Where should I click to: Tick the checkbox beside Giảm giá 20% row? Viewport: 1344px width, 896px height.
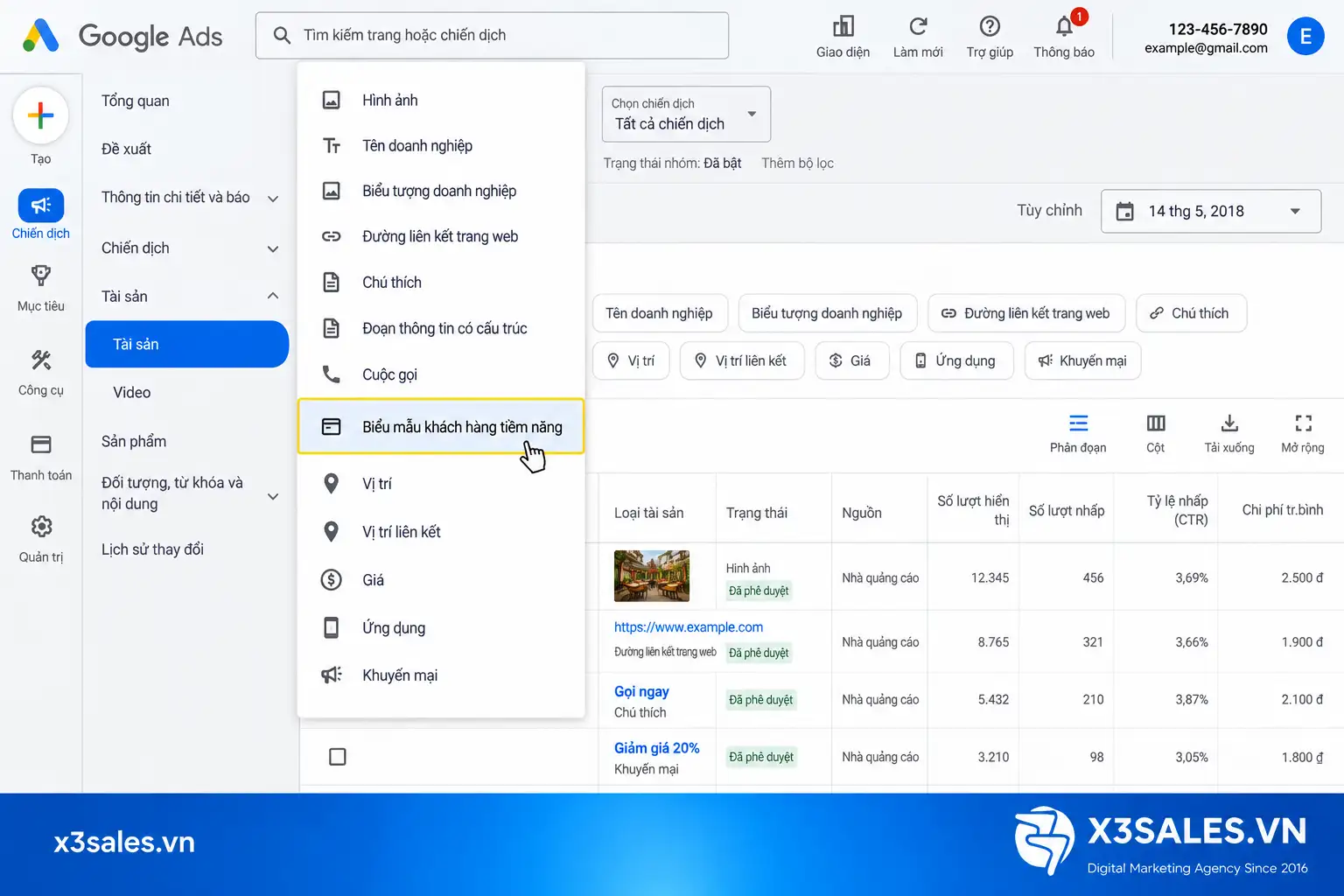pos(337,757)
